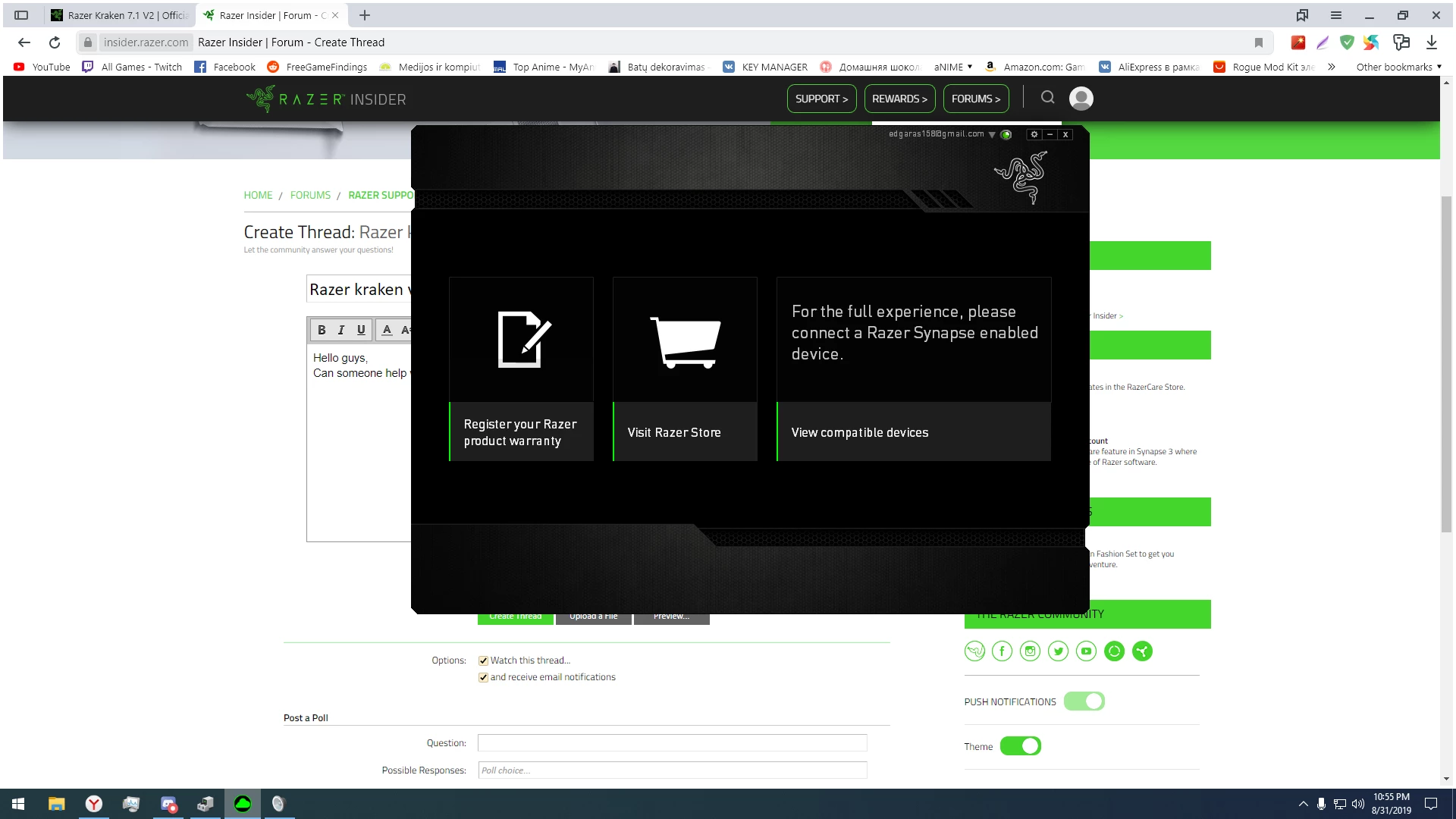This screenshot has height=819, width=1456.
Task: Expand the Support menu
Action: coord(821,99)
